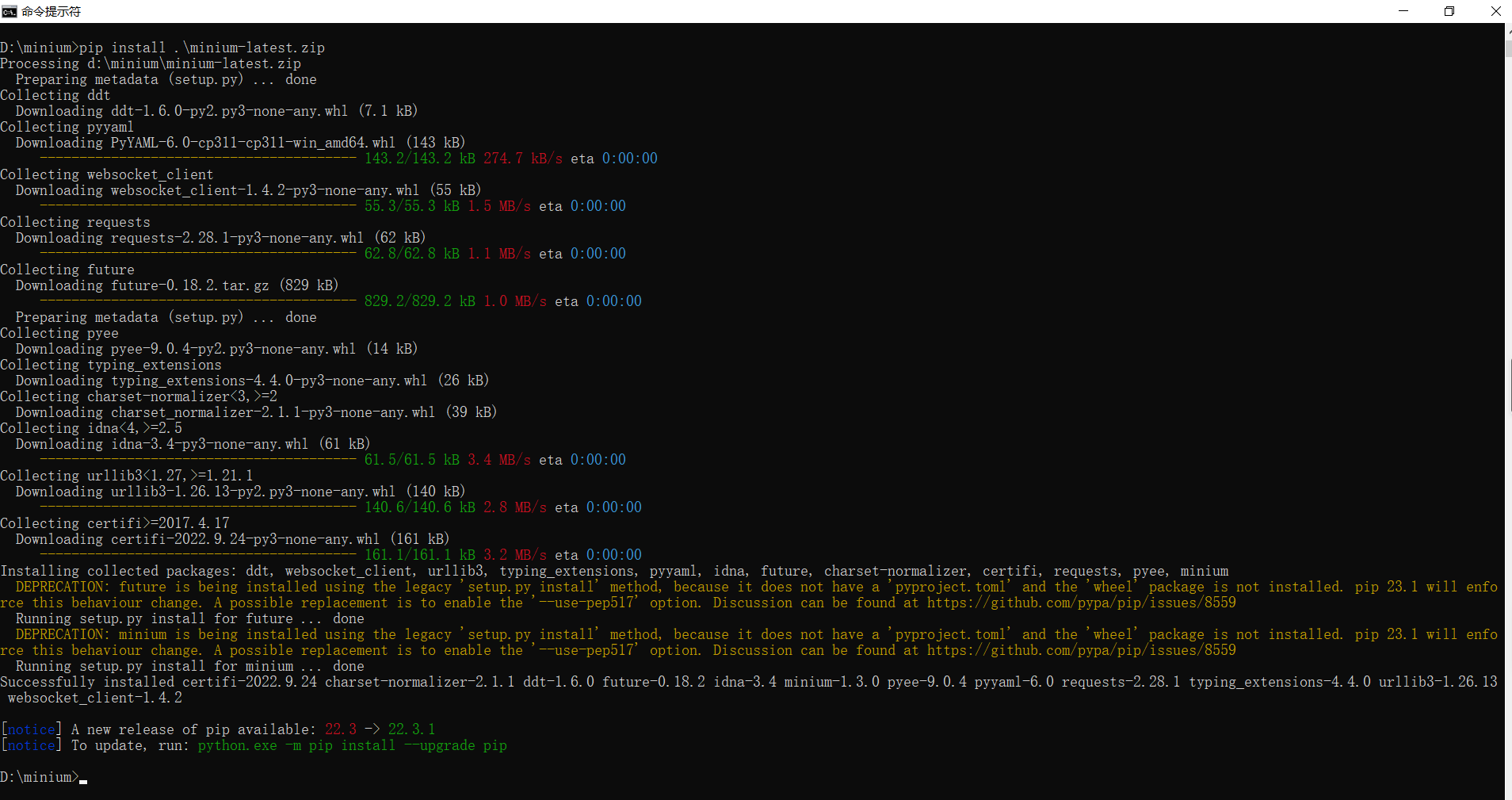This screenshot has width=1512, height=800.
Task: Click the urllib3-1.26.13 wheel download line
Action: click(x=240, y=492)
